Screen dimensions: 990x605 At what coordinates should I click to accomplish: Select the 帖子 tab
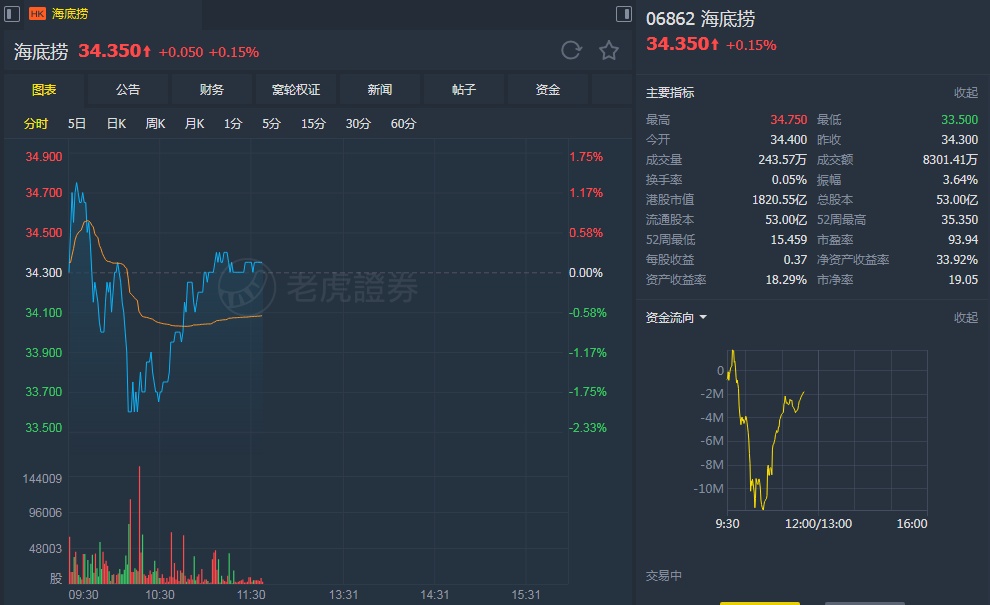point(464,90)
